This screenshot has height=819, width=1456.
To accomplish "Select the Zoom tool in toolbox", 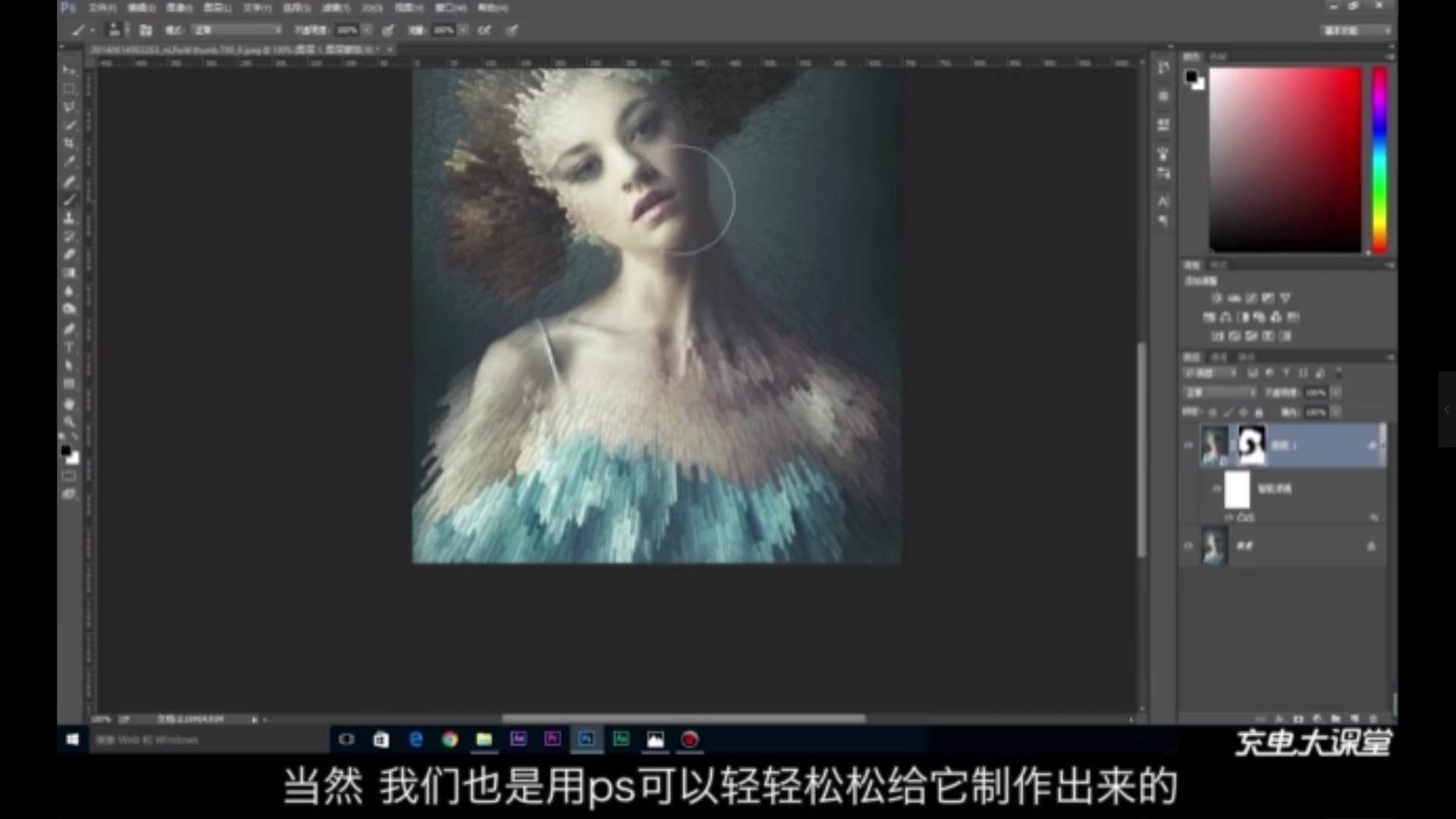I will (69, 422).
